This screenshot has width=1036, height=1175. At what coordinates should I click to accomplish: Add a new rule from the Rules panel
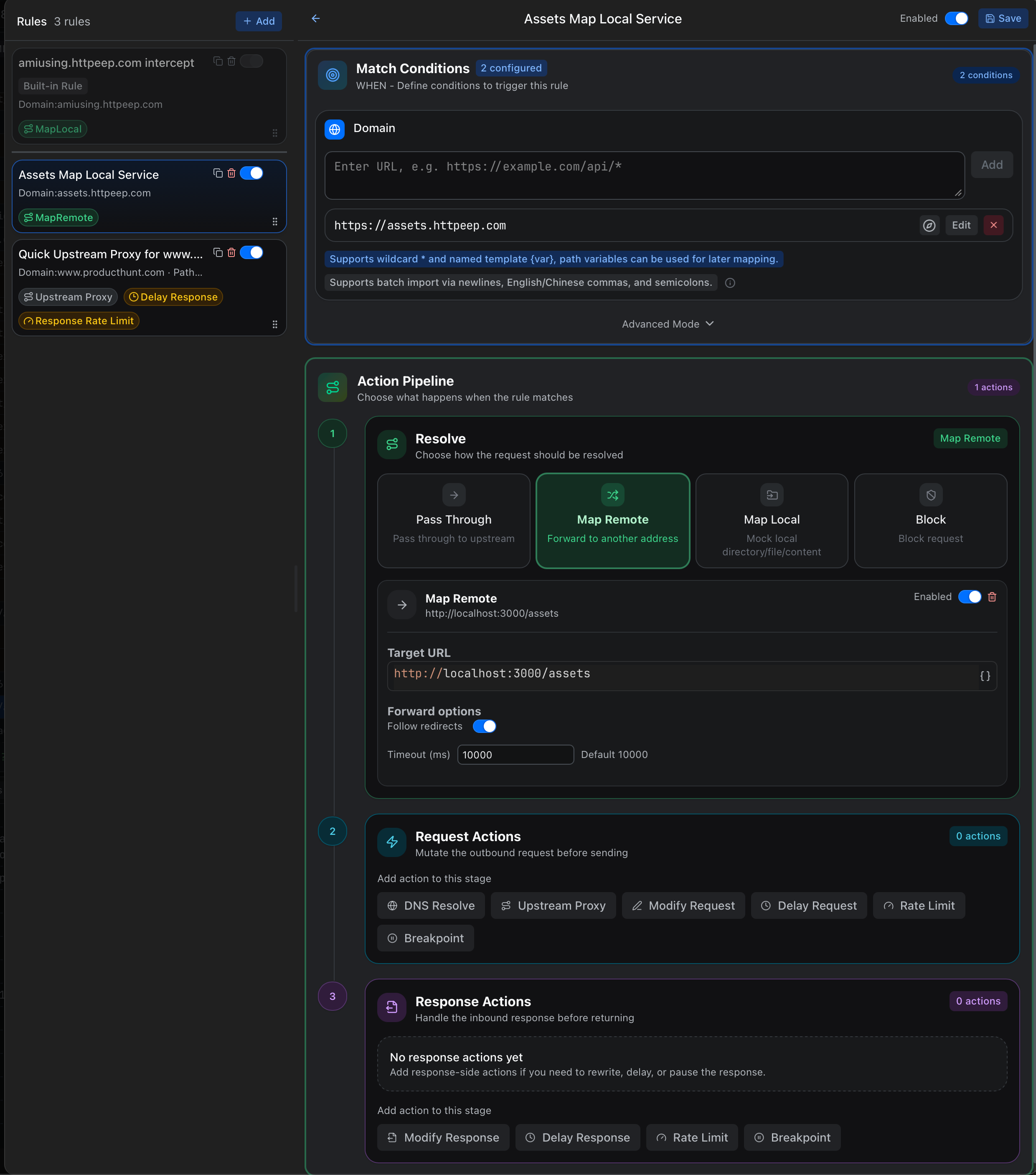point(259,21)
